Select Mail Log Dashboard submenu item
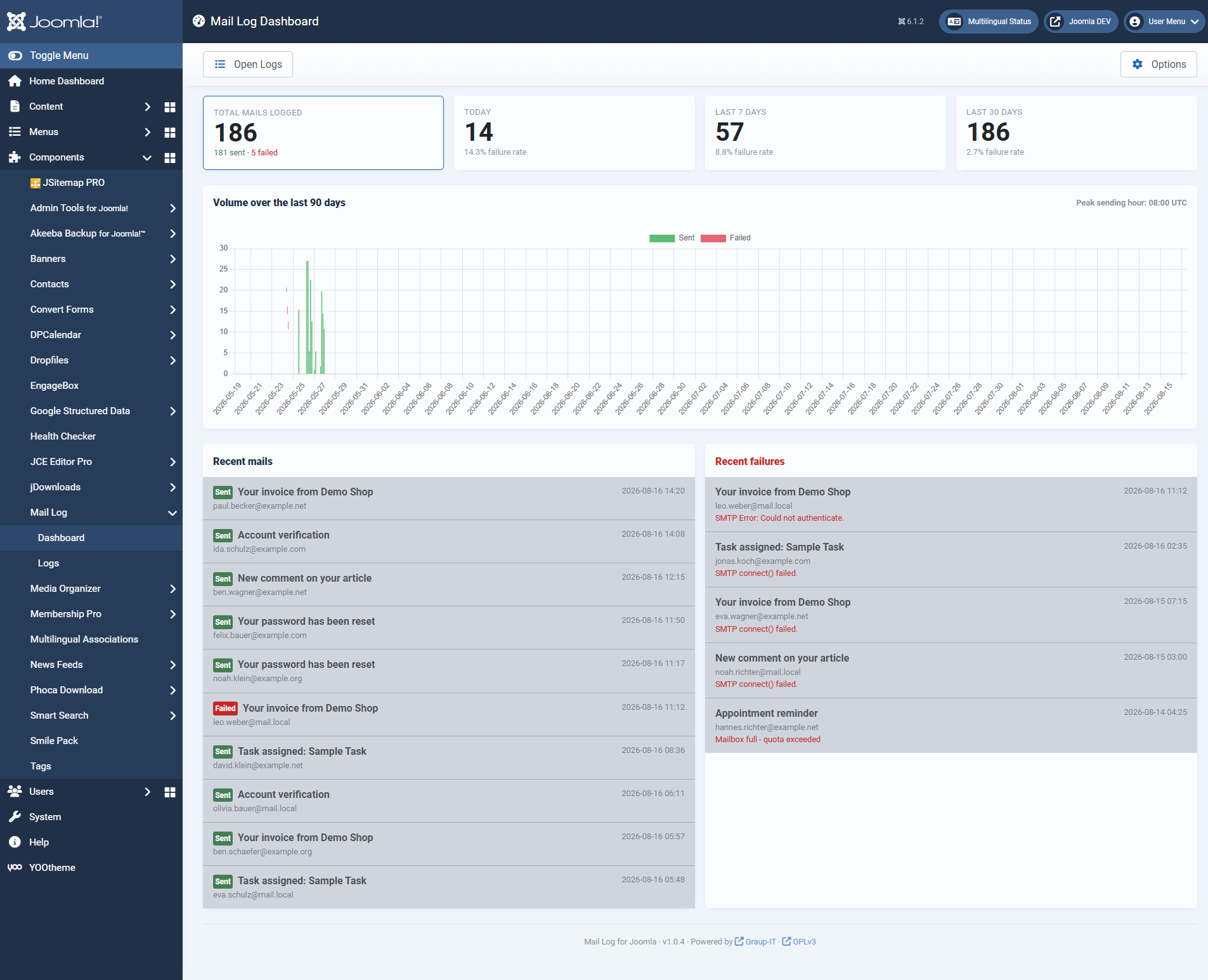This screenshot has width=1208, height=980. [91, 538]
